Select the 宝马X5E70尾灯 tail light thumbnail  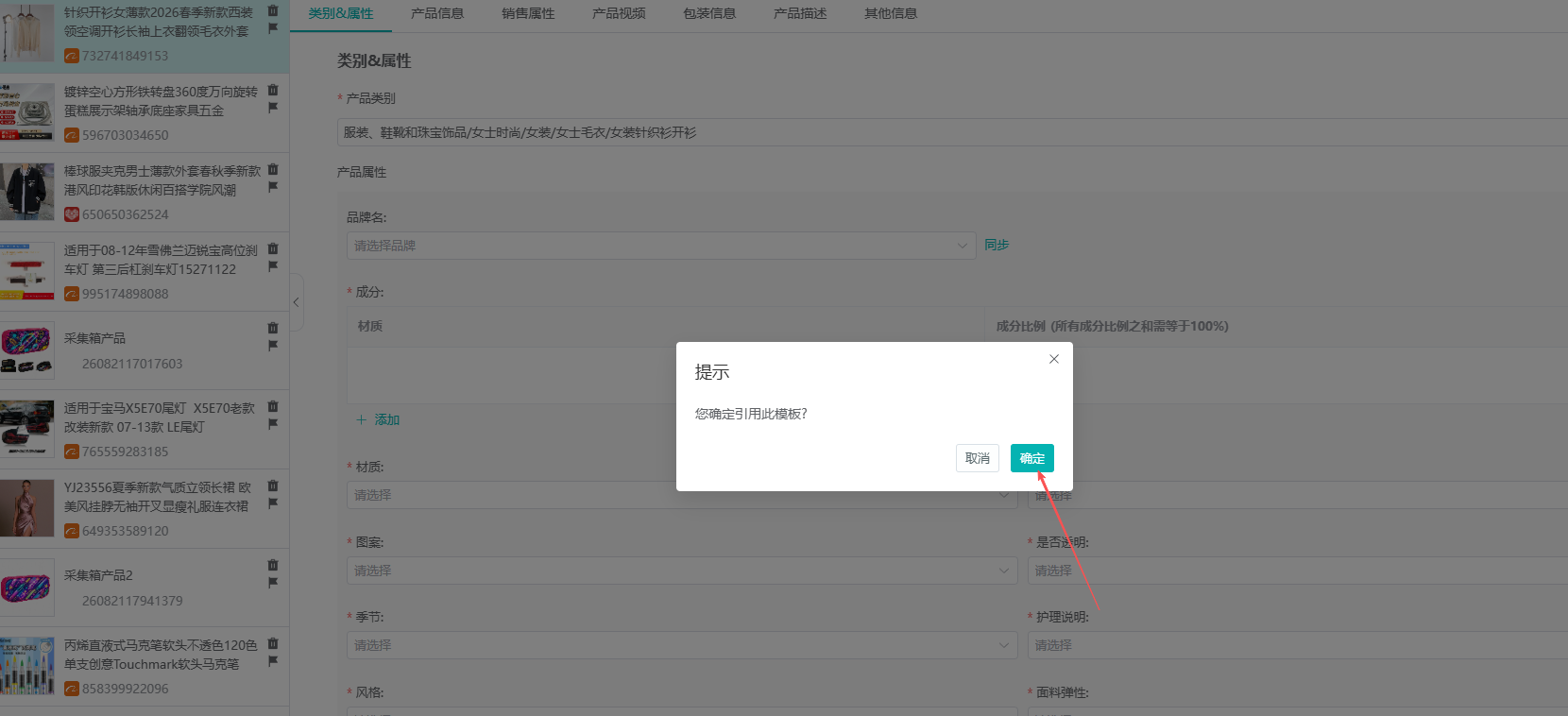(27, 429)
